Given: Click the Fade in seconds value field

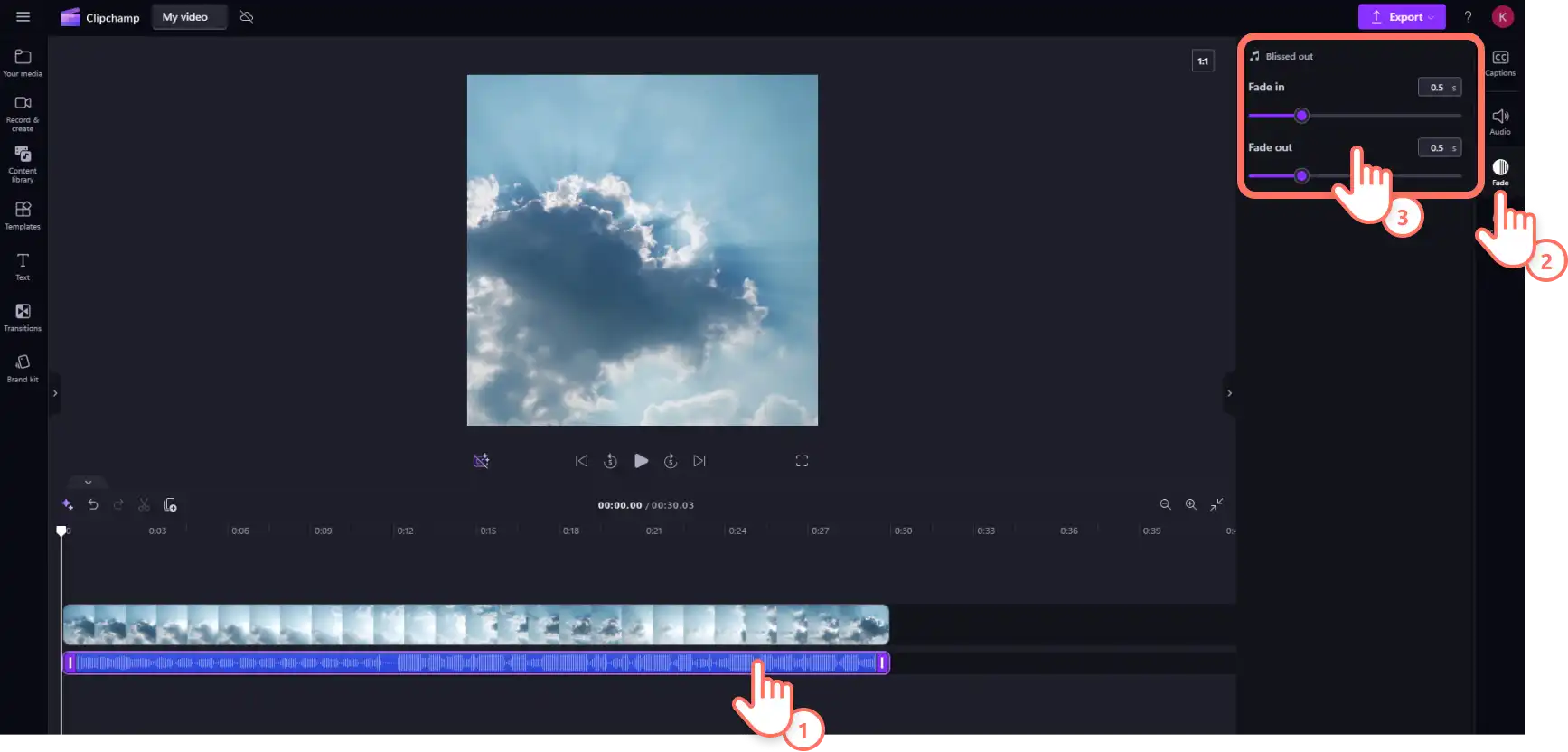Looking at the screenshot, I should point(1440,87).
